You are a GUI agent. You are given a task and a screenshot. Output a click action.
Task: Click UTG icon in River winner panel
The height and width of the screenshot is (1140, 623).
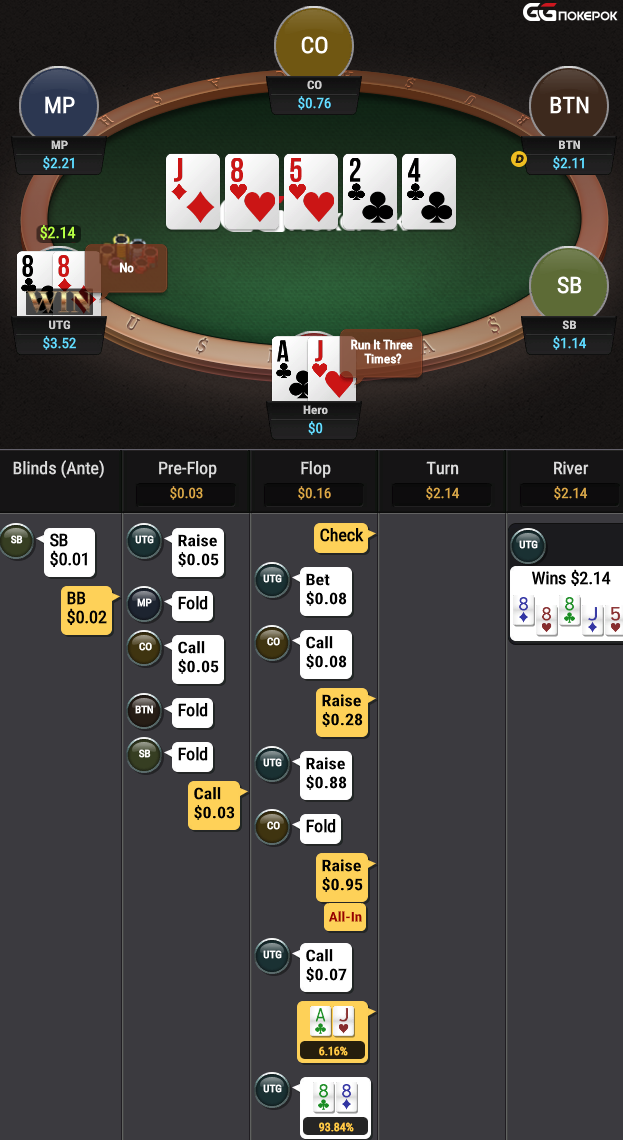coord(528,546)
